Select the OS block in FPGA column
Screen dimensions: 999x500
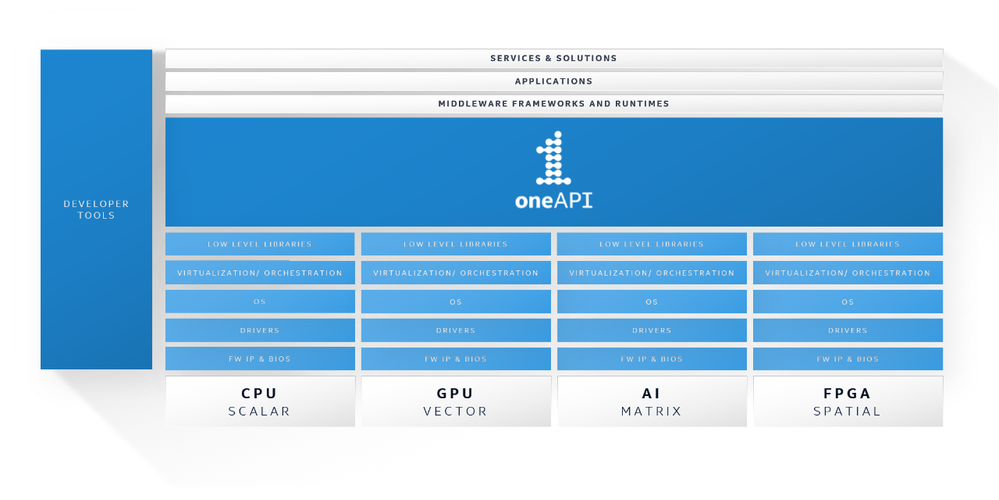coord(848,302)
